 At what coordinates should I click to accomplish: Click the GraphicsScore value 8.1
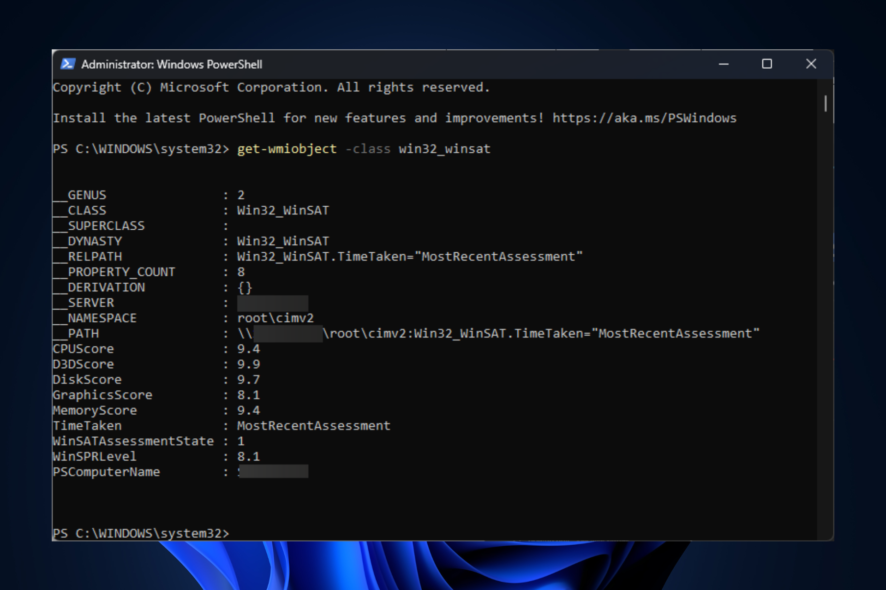pos(248,395)
